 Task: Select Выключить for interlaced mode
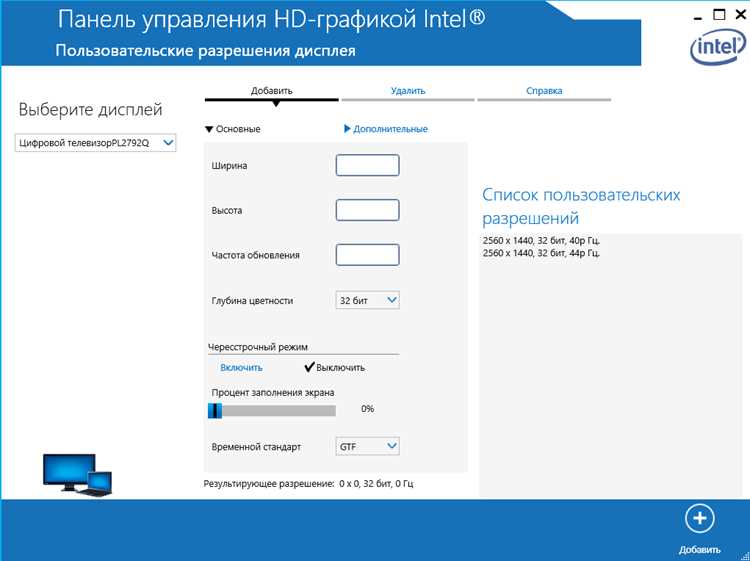[334, 367]
